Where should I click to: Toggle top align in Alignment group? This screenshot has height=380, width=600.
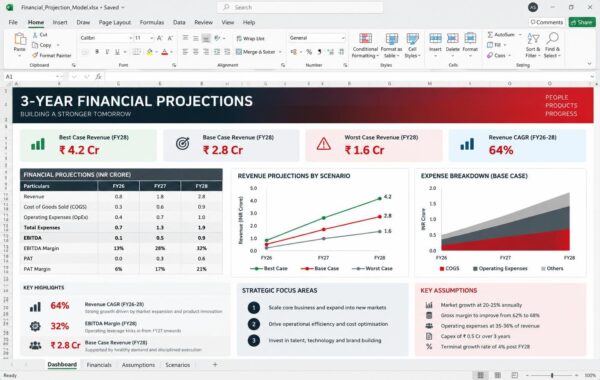(x=185, y=38)
